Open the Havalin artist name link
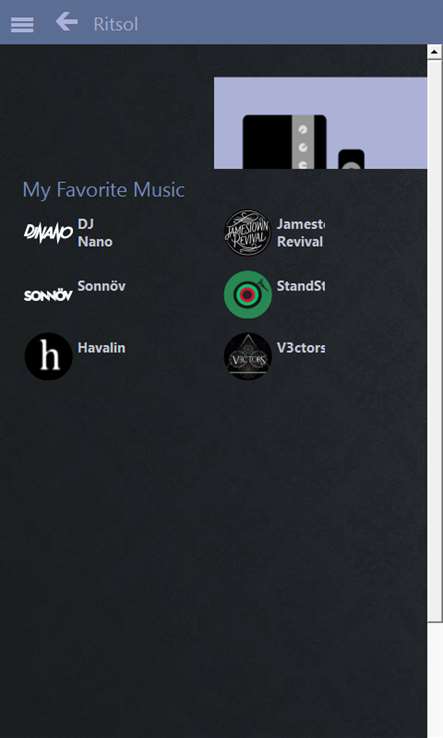The height and width of the screenshot is (738, 443). tap(101, 348)
